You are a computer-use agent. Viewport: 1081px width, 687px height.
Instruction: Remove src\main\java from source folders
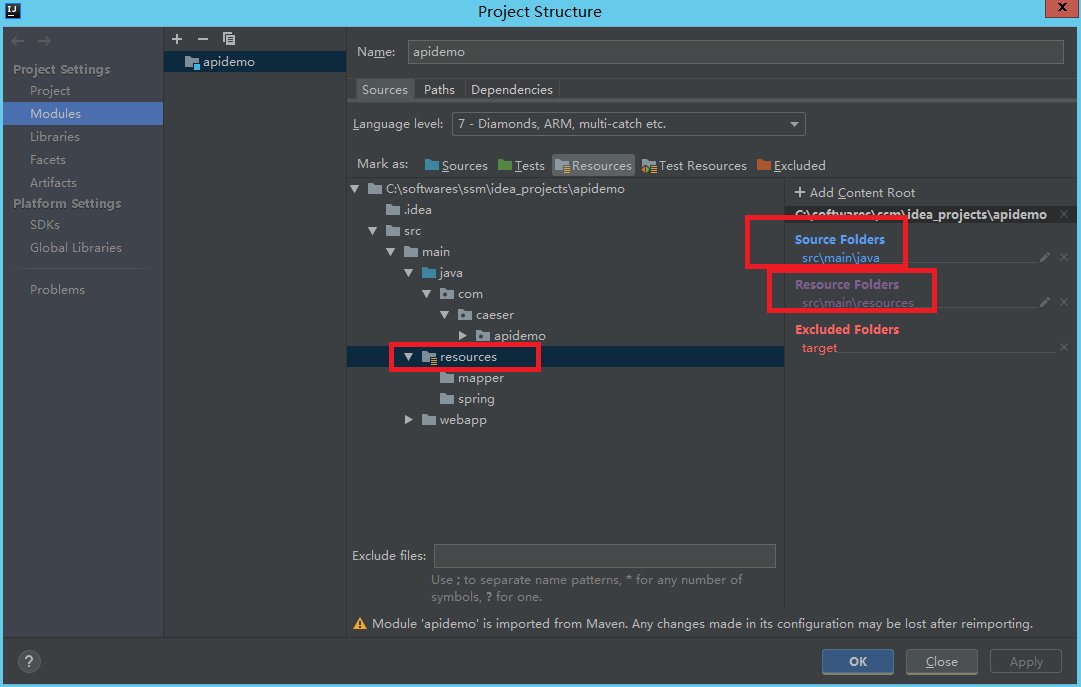click(x=1064, y=257)
